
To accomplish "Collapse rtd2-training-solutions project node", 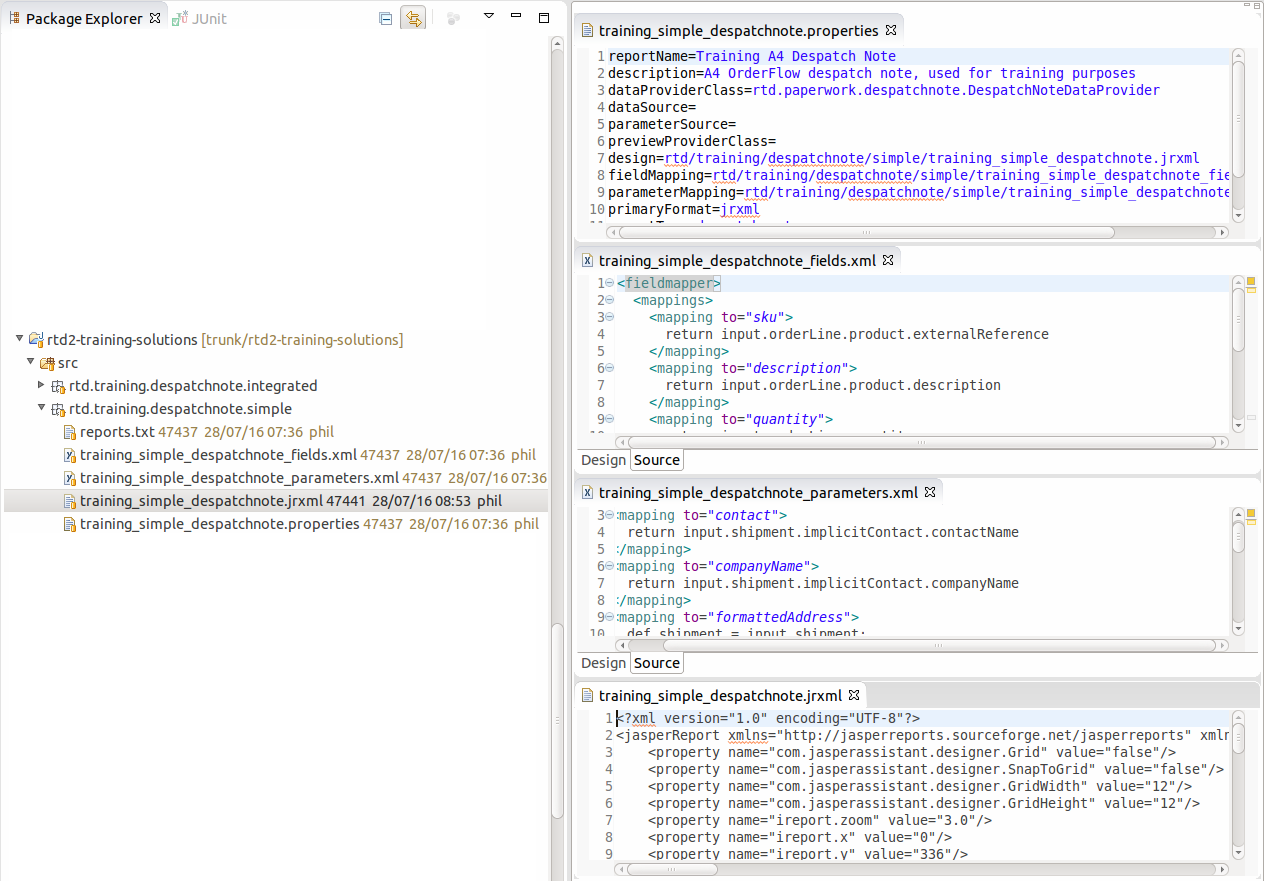I will click(x=18, y=339).
